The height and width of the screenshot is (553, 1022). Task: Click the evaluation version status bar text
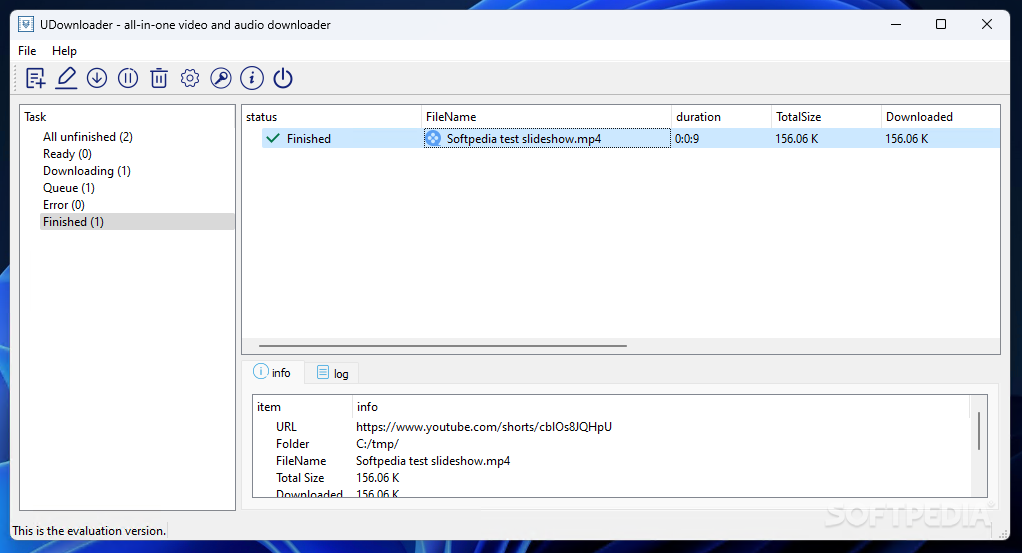tap(89, 531)
